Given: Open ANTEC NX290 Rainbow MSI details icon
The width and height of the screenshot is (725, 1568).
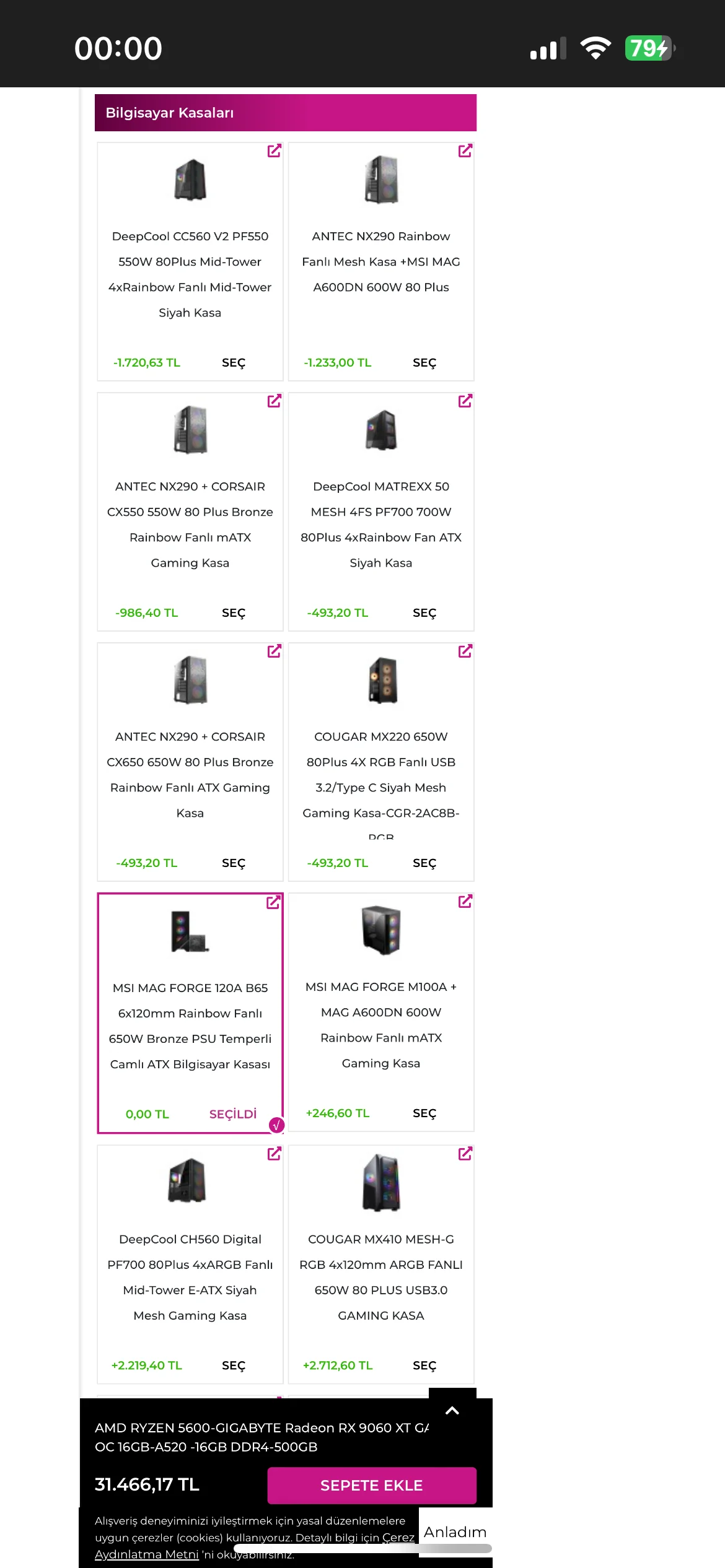Looking at the screenshot, I should 465,151.
